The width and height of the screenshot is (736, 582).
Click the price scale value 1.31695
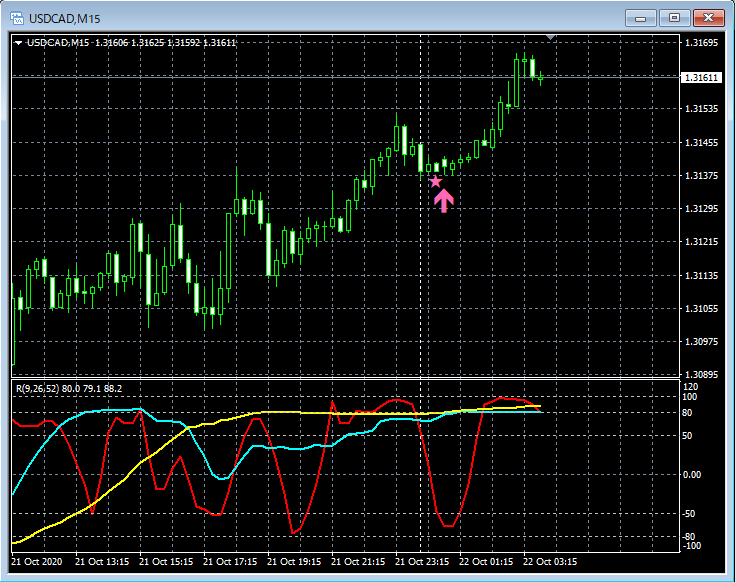tap(701, 43)
